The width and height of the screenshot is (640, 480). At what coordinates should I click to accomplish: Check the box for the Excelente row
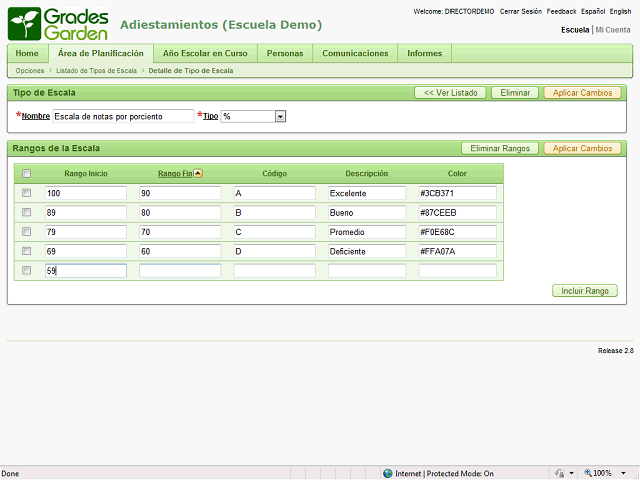[27, 193]
